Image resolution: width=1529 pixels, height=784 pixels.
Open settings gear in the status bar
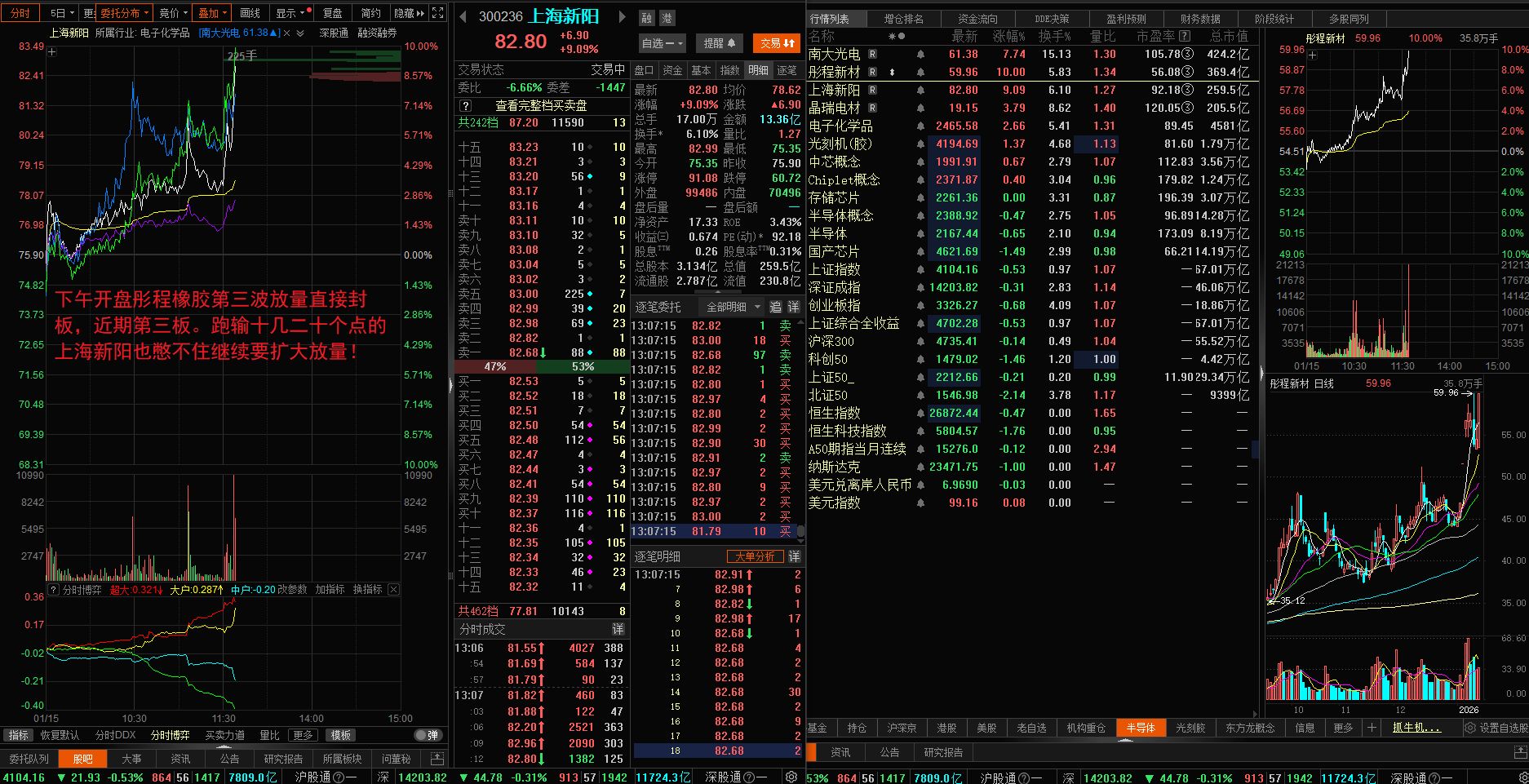791,777
